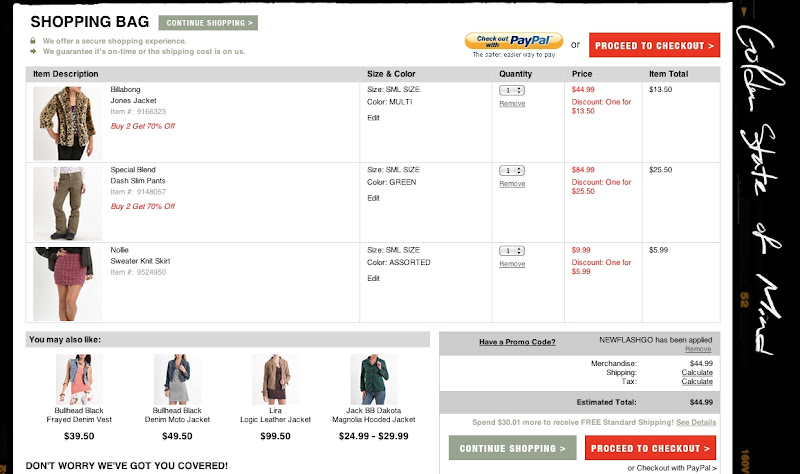Click the Jones Jacket product name

133,101
